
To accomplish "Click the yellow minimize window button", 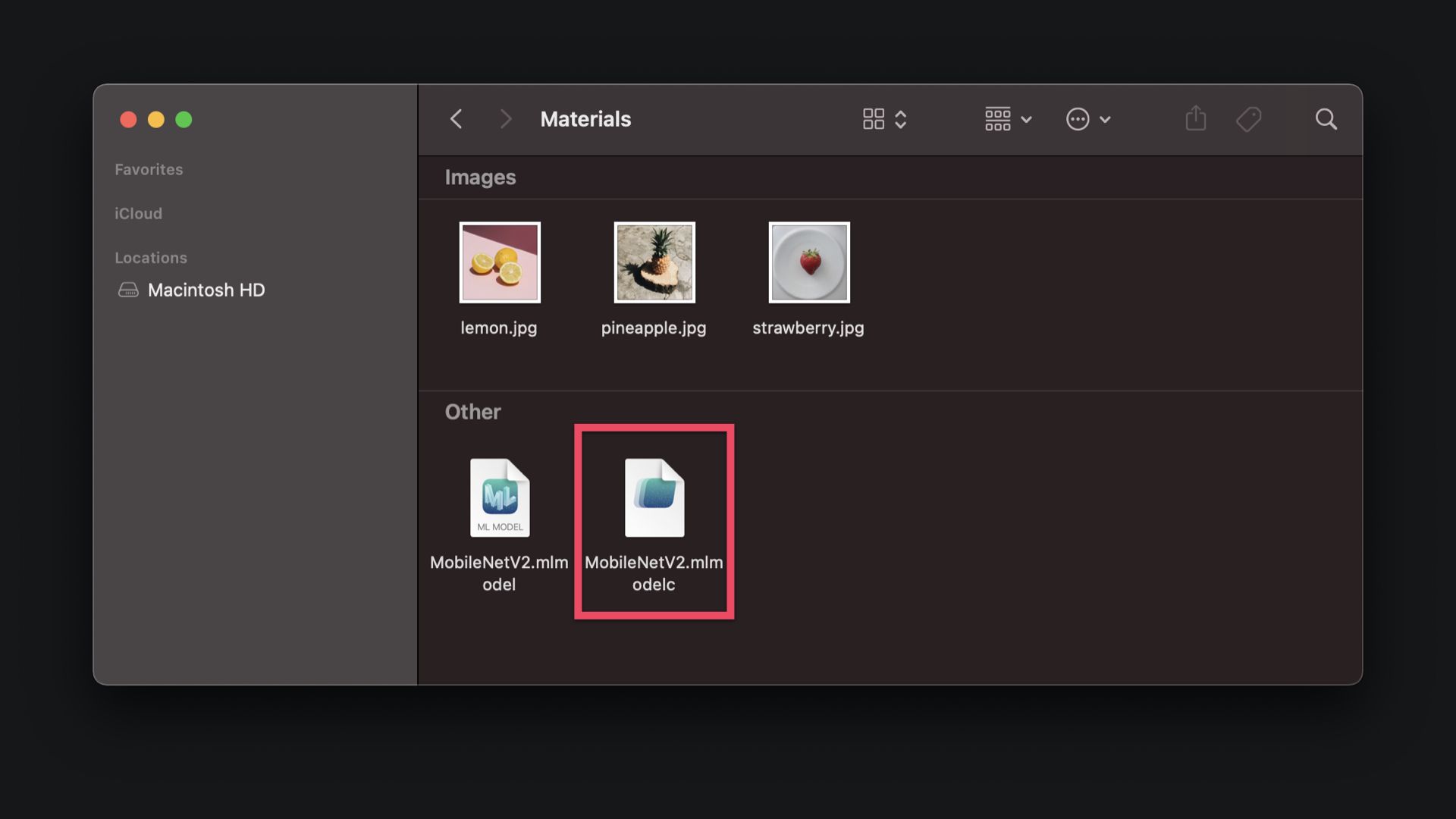I will pos(156,120).
